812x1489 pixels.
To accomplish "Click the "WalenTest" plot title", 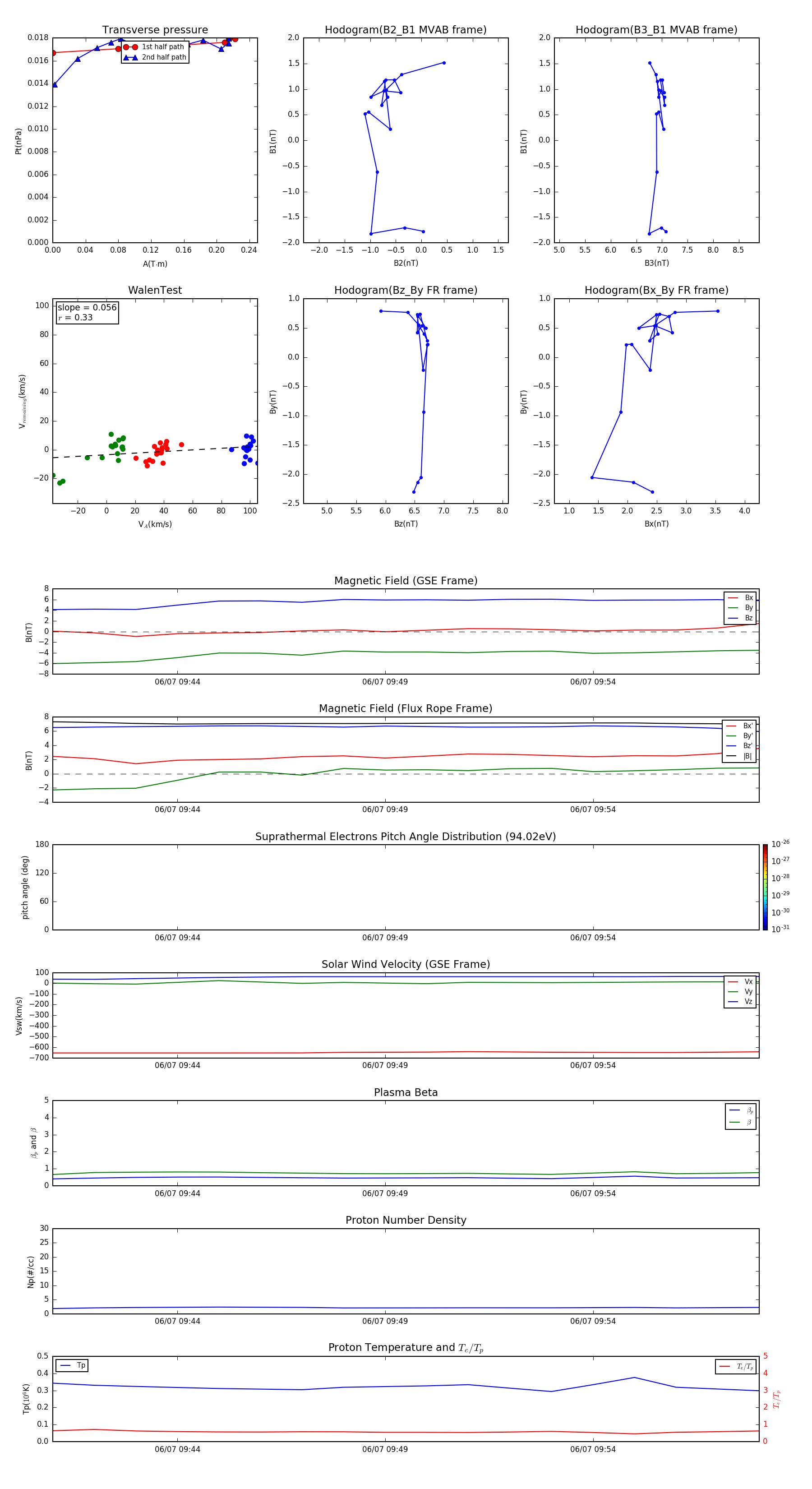I will click(155, 290).
